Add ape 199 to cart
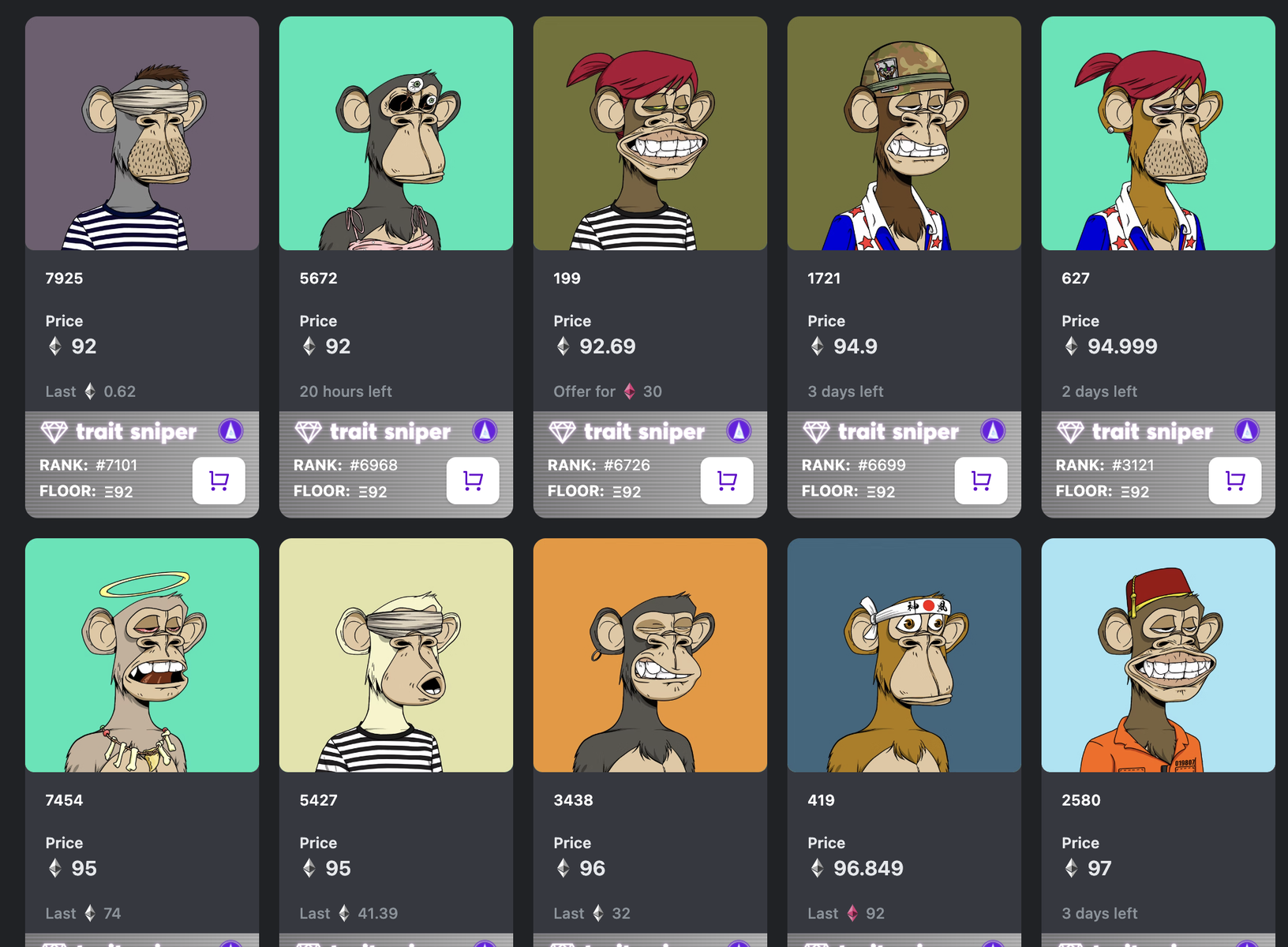Screen dimensions: 1288x947 (x=727, y=480)
